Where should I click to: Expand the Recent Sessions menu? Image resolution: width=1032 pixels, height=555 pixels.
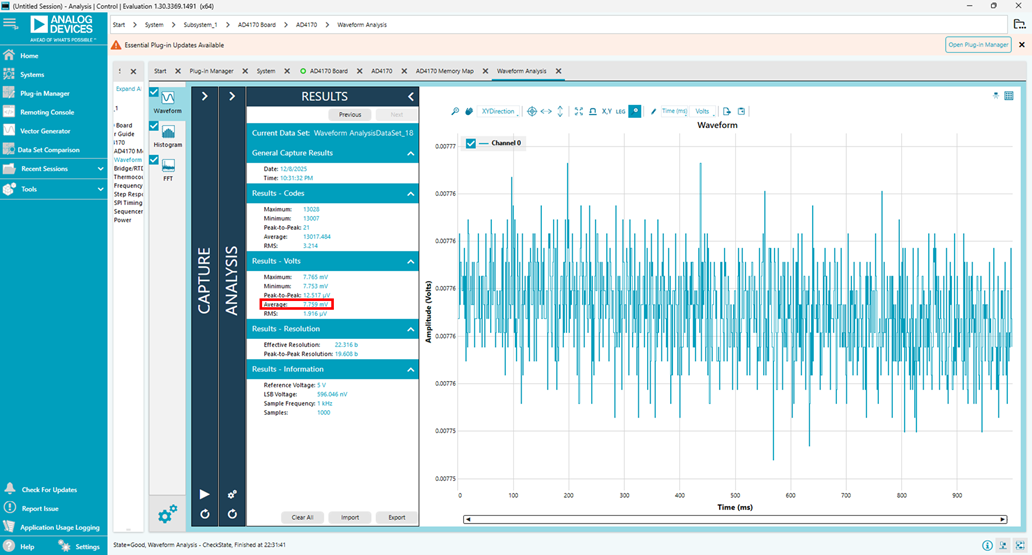(x=100, y=169)
